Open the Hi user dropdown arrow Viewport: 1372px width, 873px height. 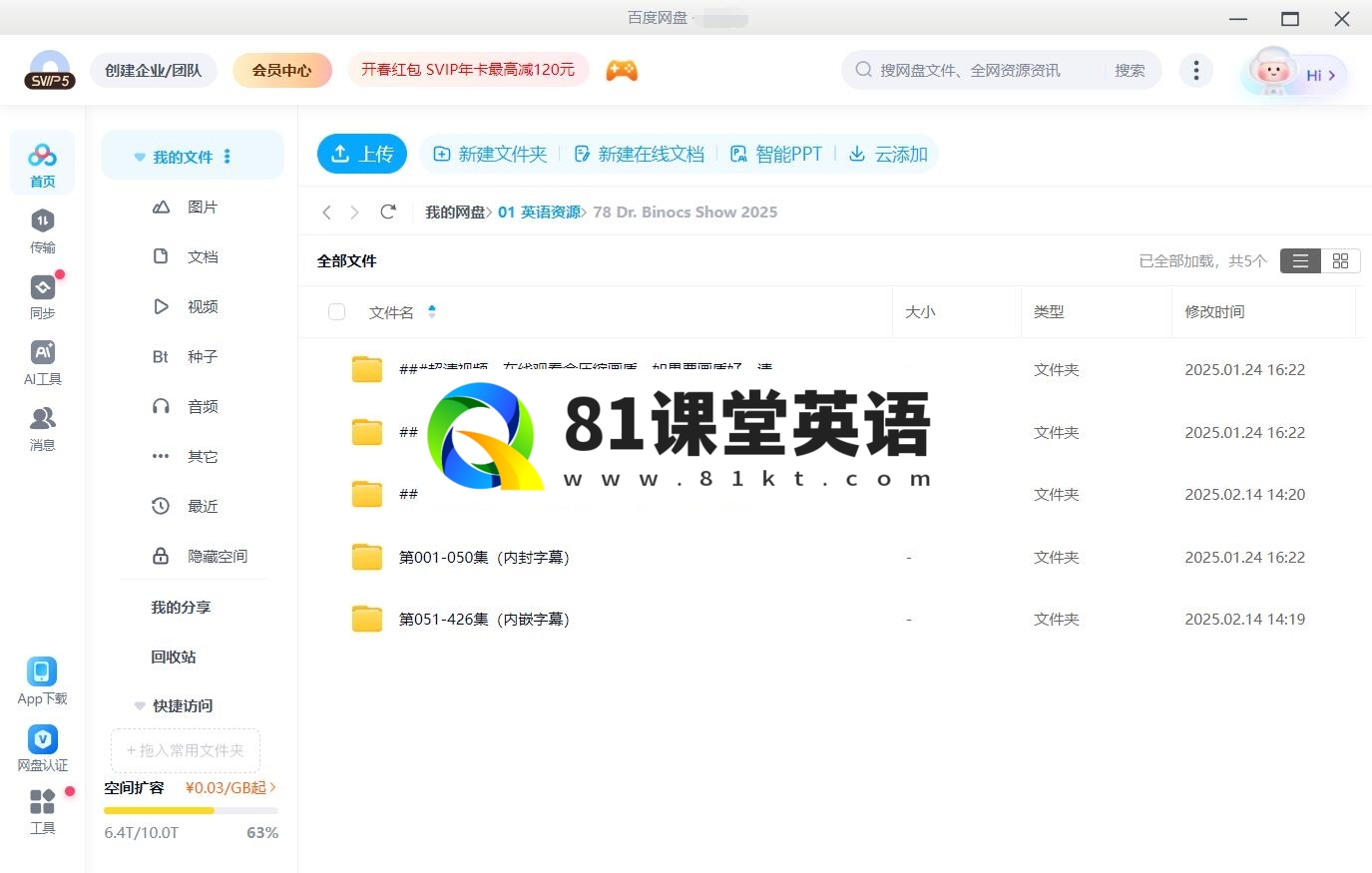tap(1331, 75)
